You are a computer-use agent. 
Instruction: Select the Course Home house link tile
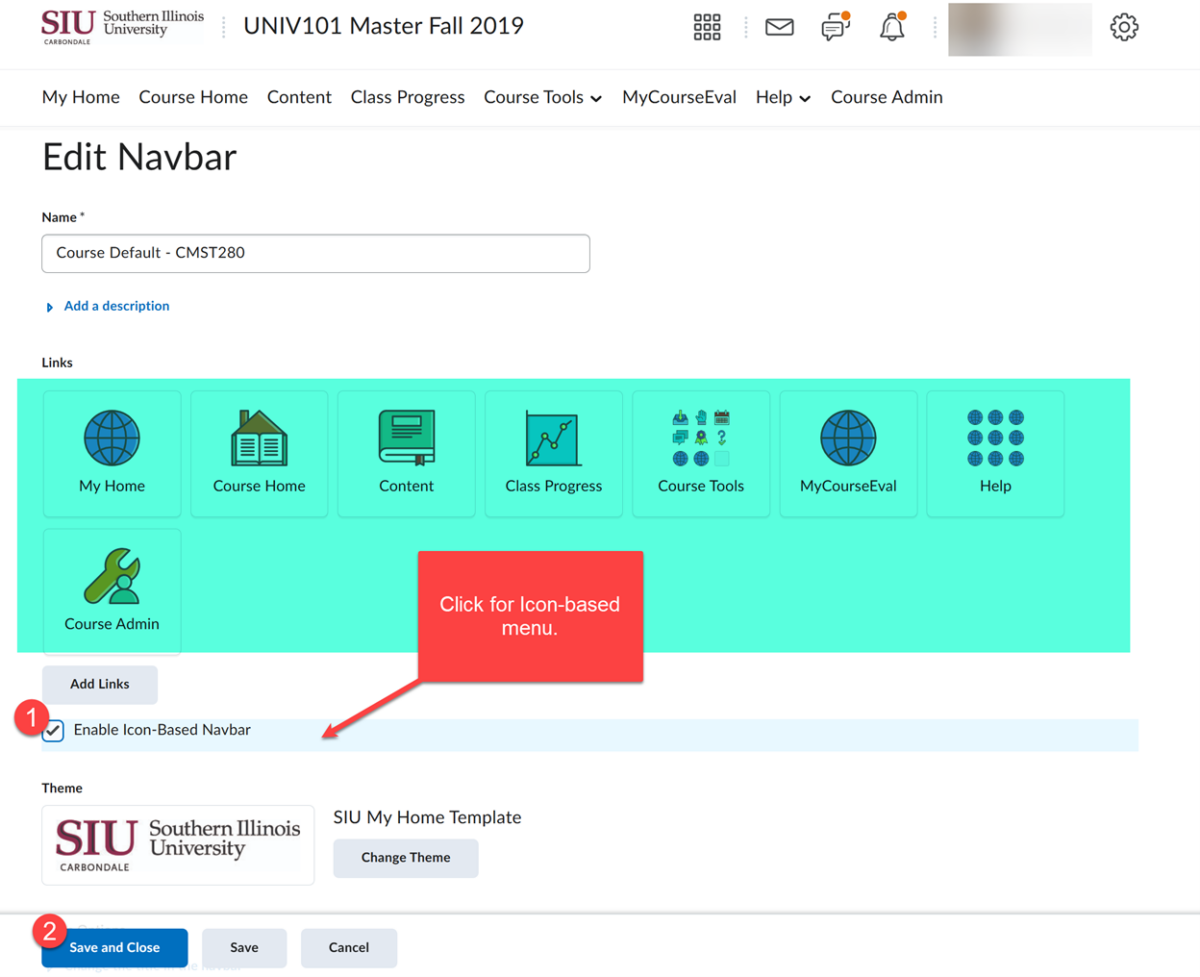click(x=258, y=453)
